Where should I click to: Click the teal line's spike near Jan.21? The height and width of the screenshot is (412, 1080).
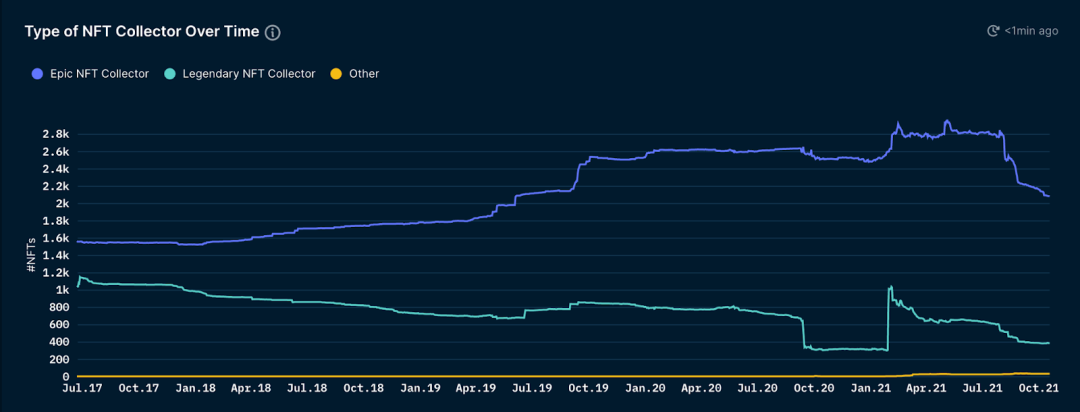click(x=891, y=288)
